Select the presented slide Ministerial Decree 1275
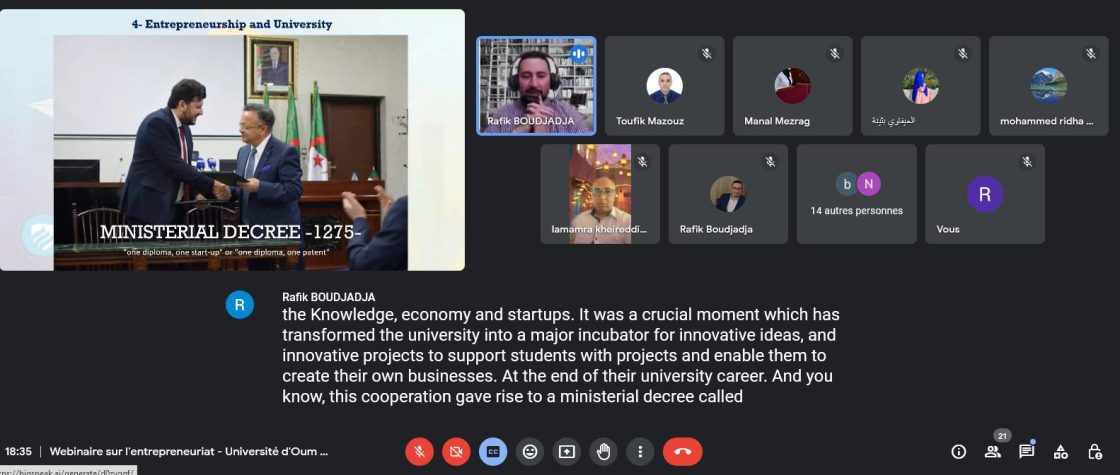 click(x=232, y=140)
